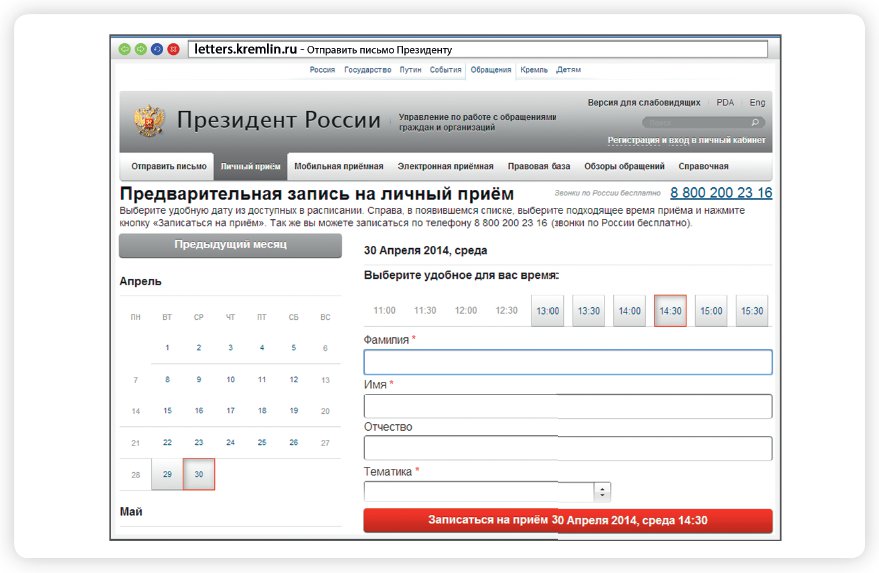Select April 5 in the calendar
The height and width of the screenshot is (573, 879).
coord(294,348)
